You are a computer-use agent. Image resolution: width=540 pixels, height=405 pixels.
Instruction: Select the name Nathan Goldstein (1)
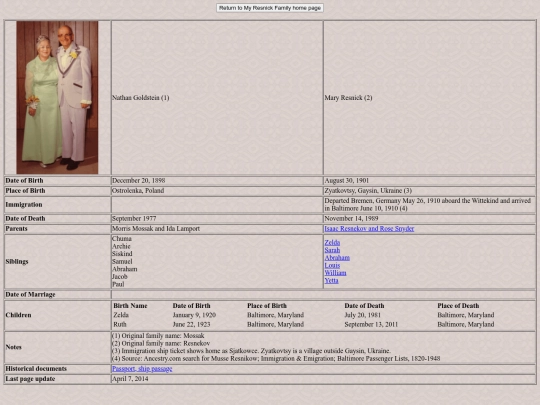[141, 98]
